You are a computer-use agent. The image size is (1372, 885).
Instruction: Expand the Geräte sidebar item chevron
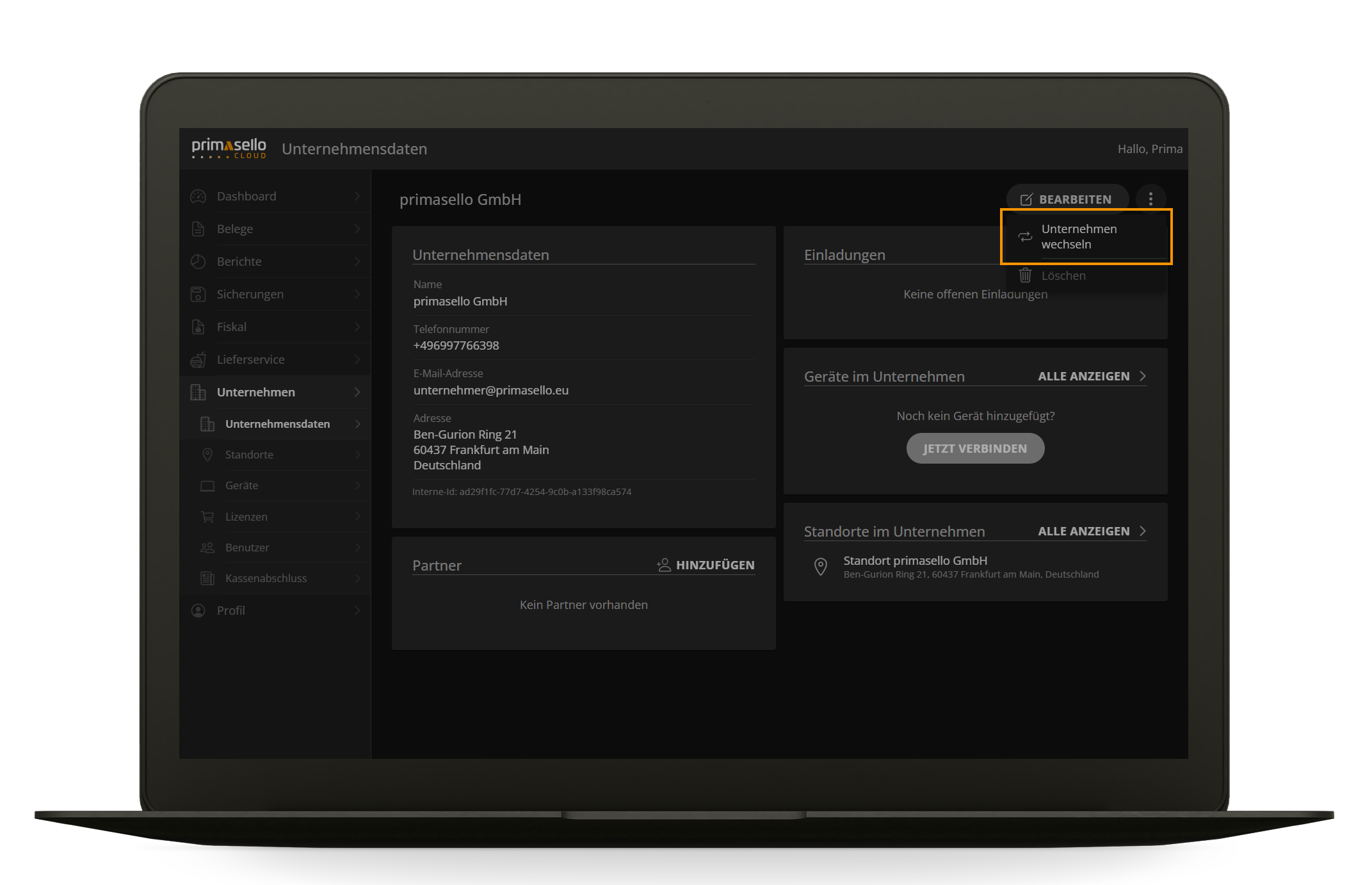357,485
